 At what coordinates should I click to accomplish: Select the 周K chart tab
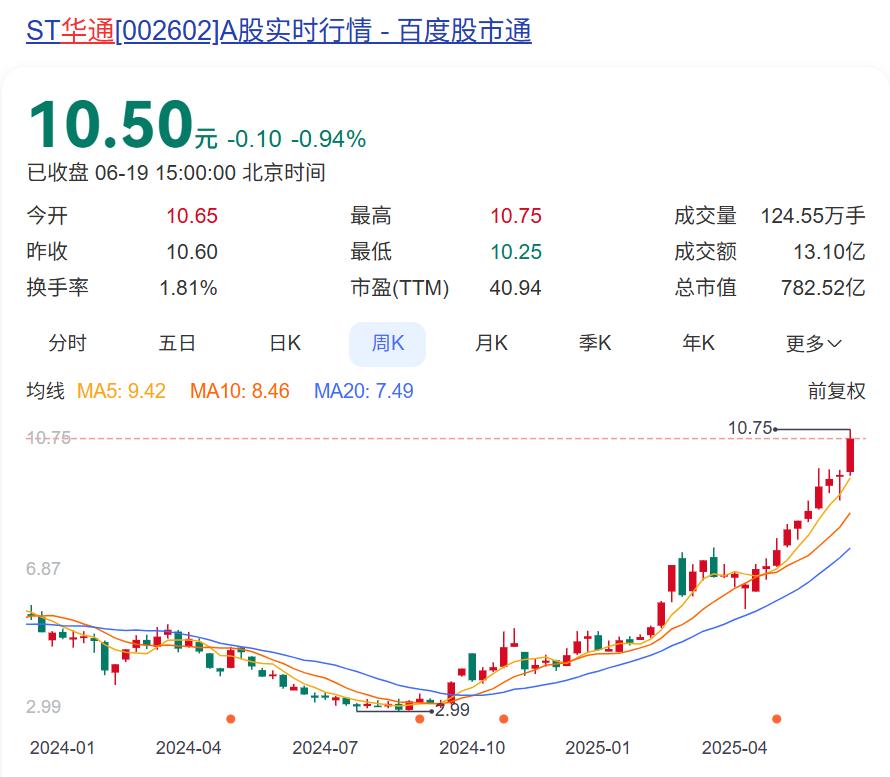[387, 344]
